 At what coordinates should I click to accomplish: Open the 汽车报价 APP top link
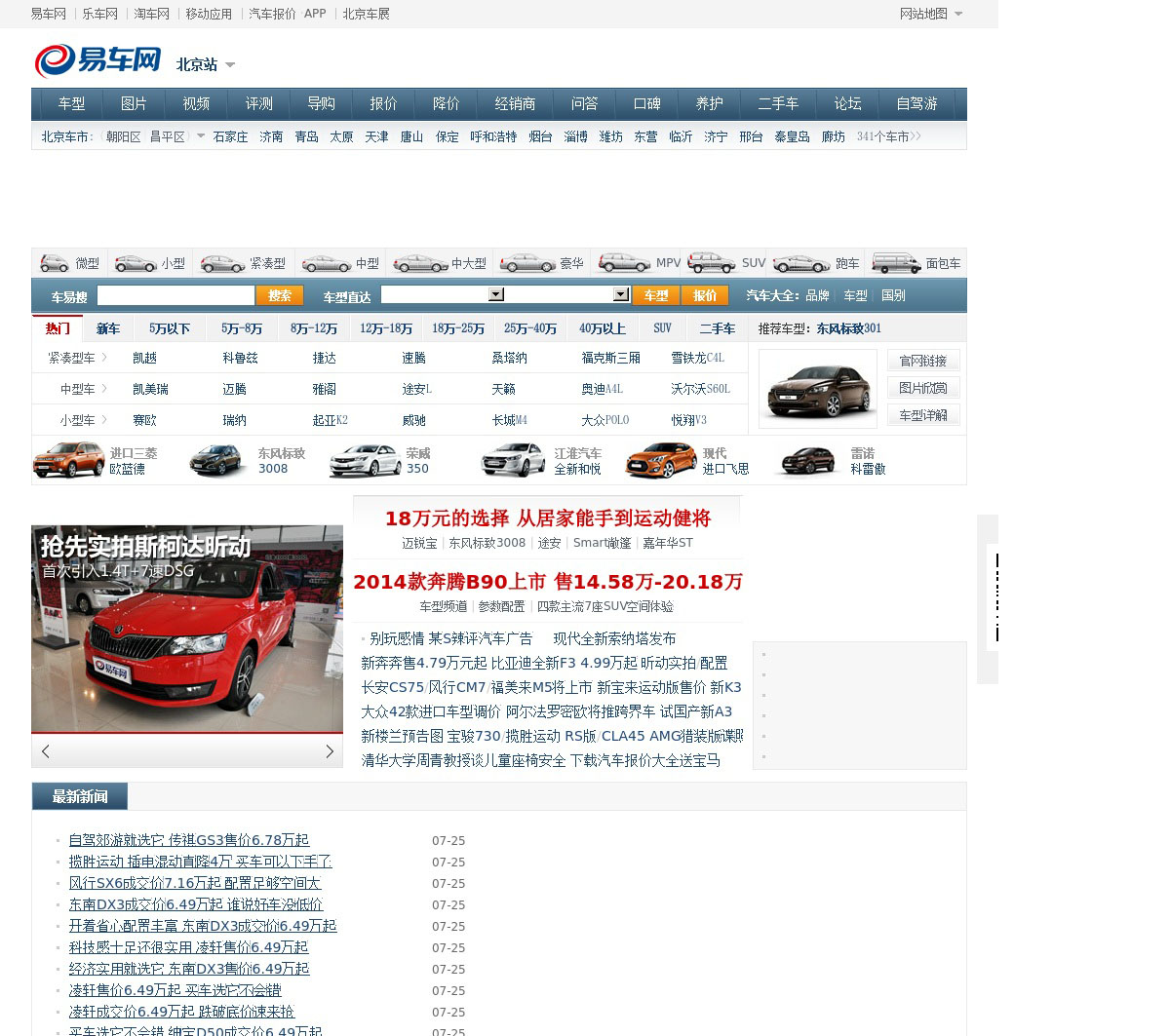tap(288, 14)
